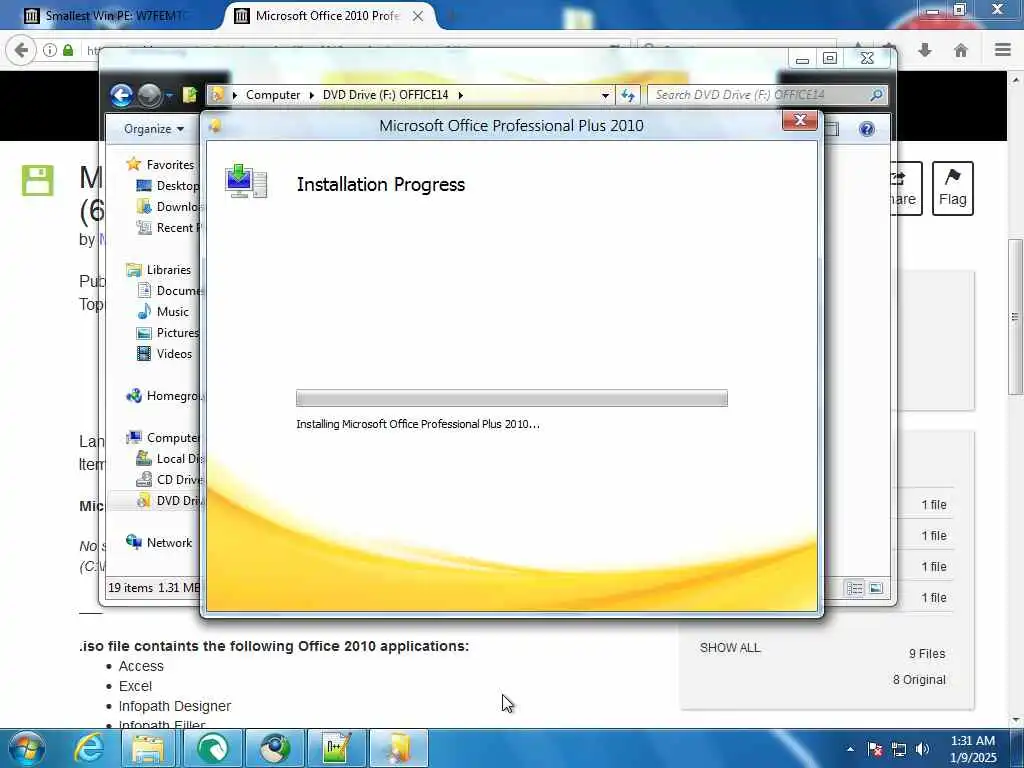Open the Windows Start orb
The image size is (1024, 768).
pos(27,748)
